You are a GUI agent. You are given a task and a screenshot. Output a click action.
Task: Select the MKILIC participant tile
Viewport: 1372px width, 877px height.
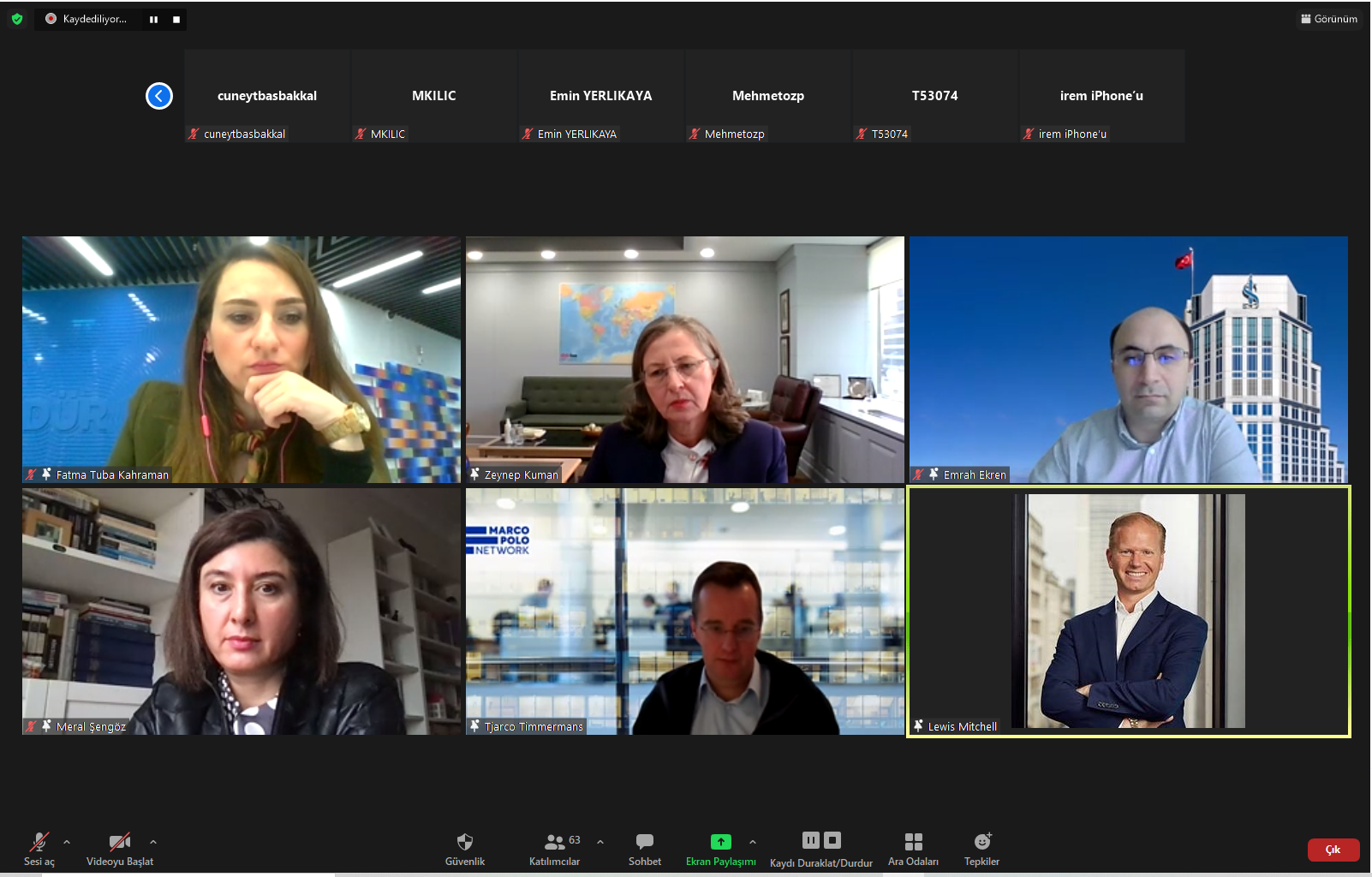tap(434, 96)
